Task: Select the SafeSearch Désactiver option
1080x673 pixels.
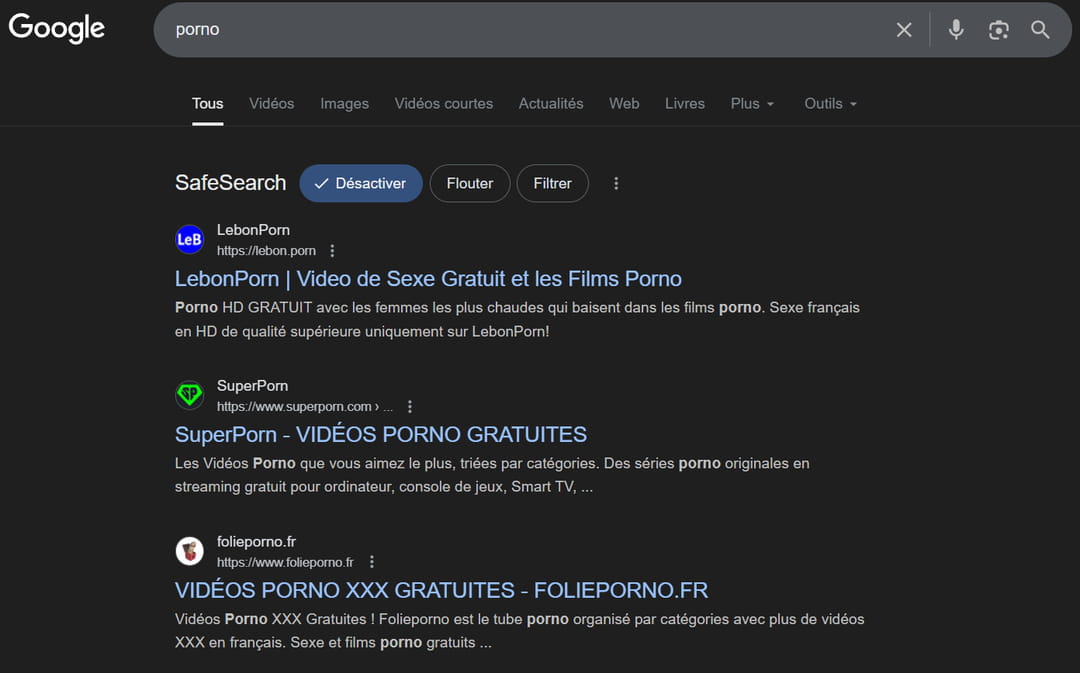Action: click(360, 184)
